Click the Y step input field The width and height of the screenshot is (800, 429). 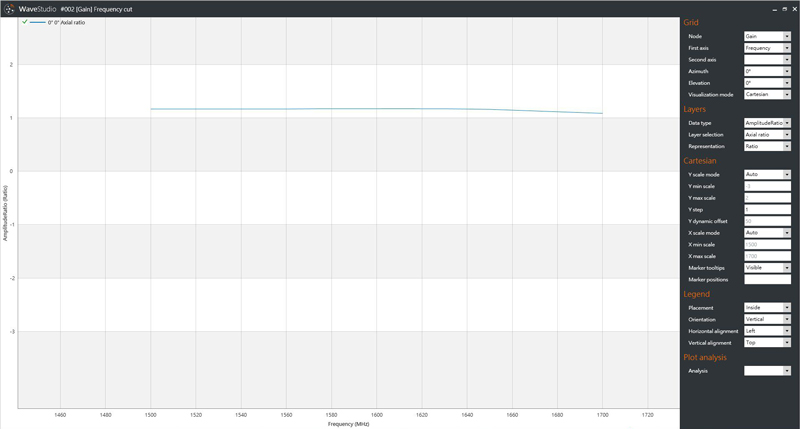click(767, 209)
